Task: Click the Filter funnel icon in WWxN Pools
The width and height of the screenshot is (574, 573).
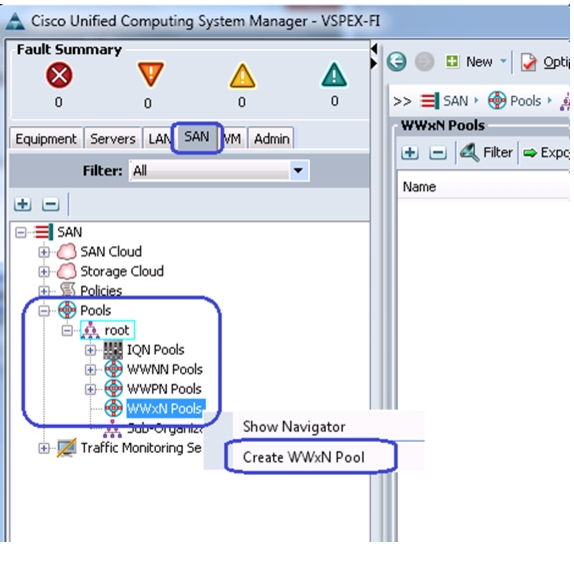Action: pos(469,152)
